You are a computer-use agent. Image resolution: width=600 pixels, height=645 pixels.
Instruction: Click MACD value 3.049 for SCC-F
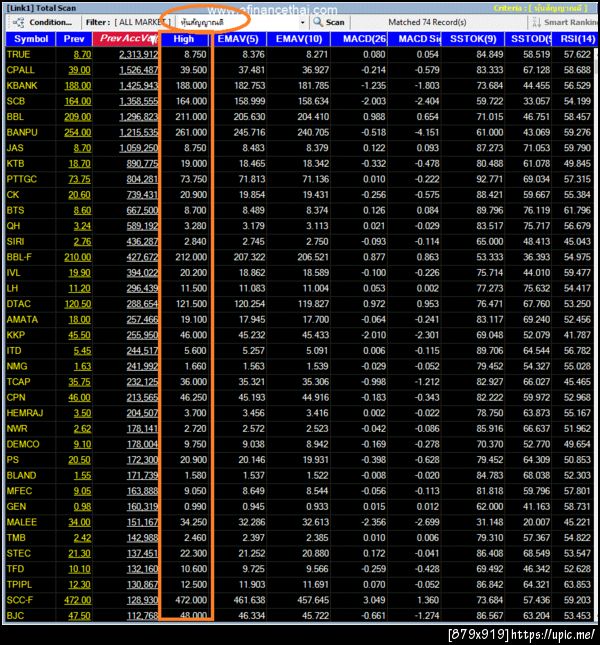[x=374, y=600]
